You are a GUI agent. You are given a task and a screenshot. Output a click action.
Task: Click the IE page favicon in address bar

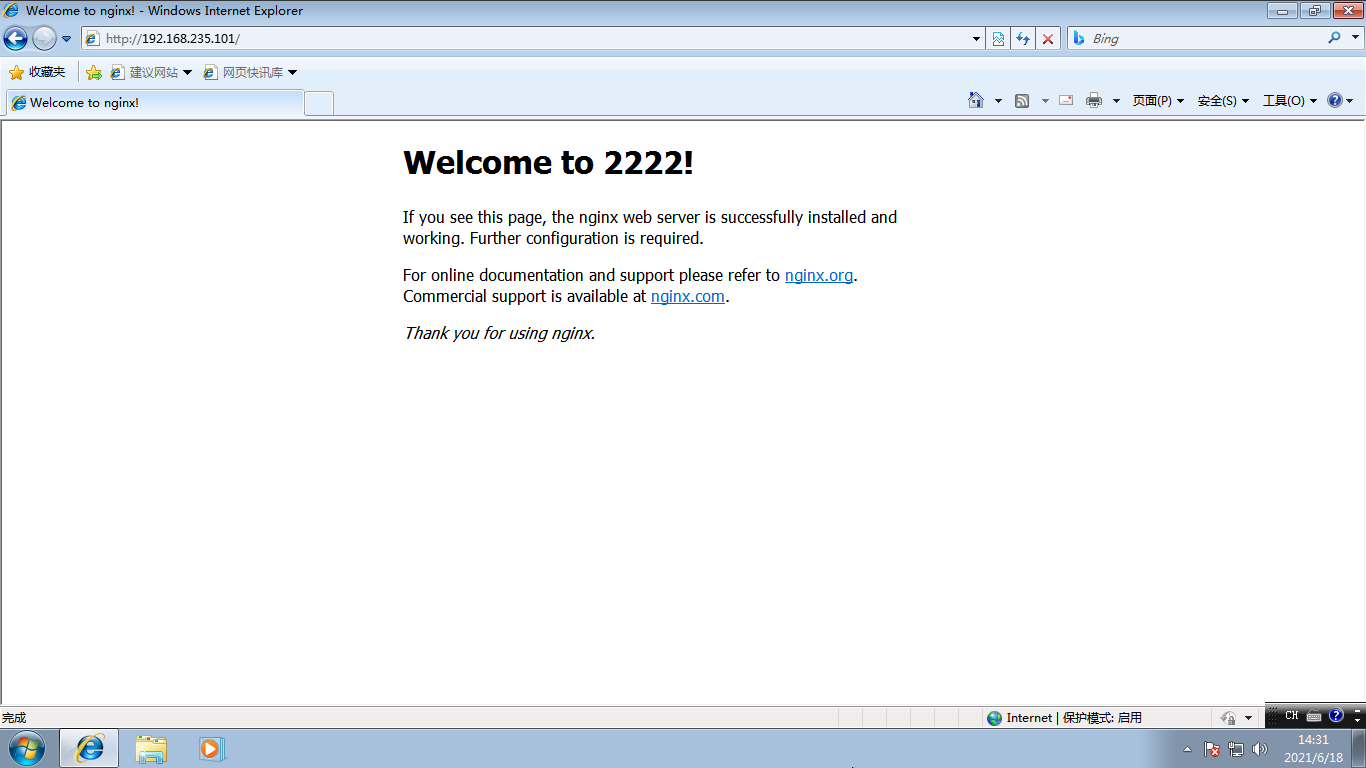[93, 39]
